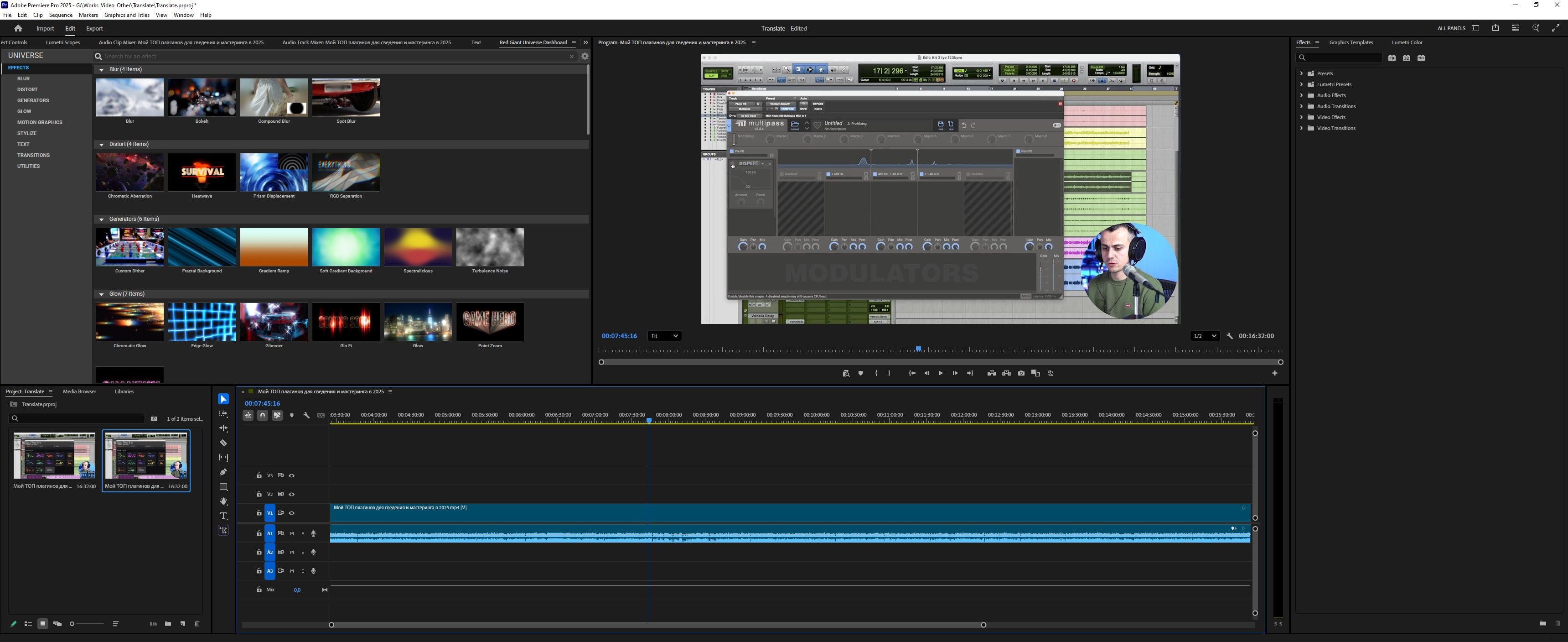Toggle V1 track output eye
1568x642 pixels.
291,513
